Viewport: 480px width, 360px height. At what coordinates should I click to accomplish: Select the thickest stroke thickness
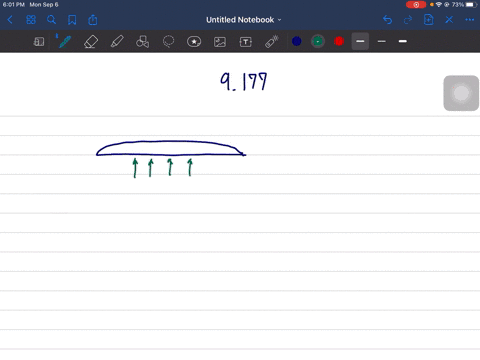pos(403,41)
